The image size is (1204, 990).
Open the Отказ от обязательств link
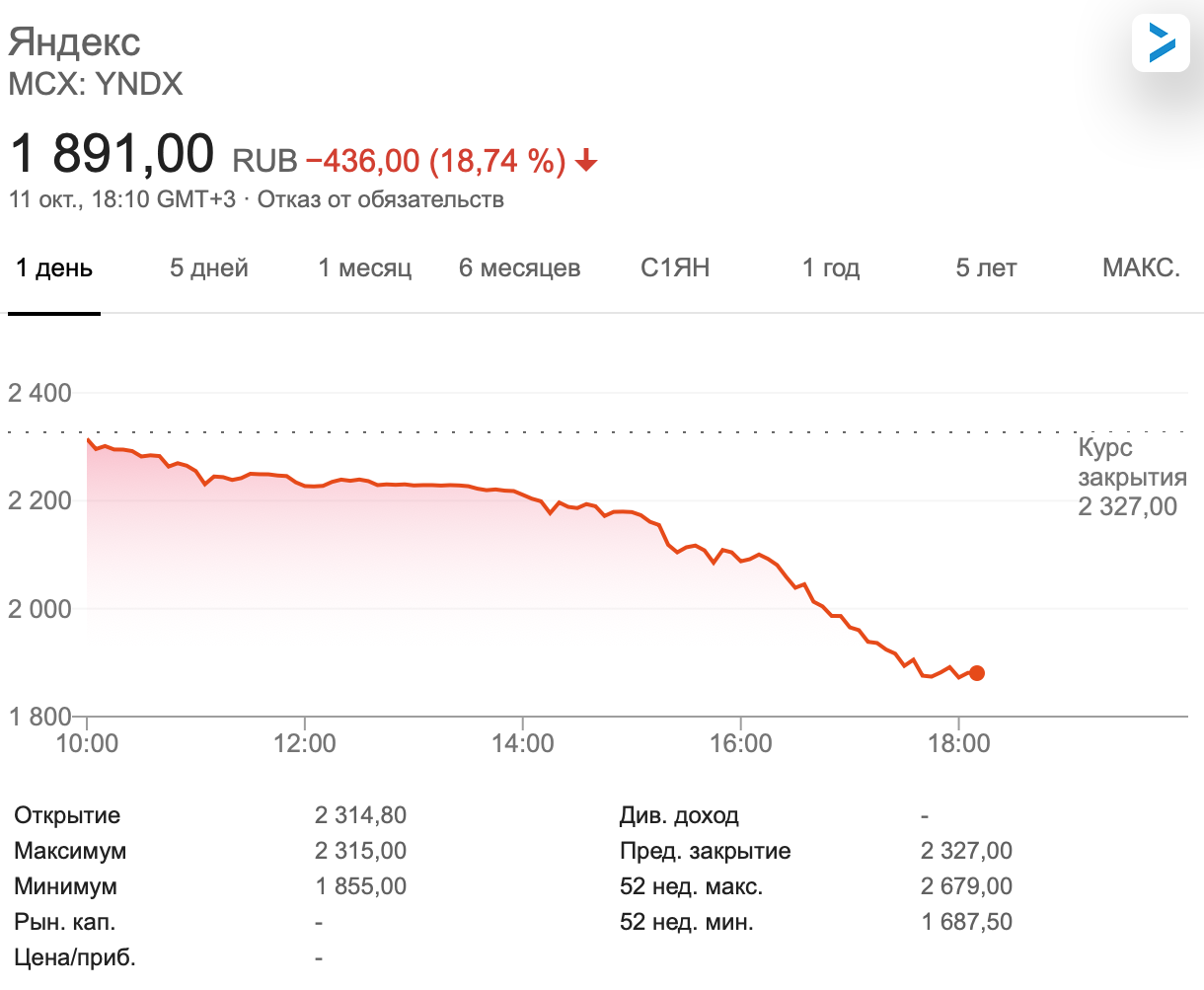381,199
